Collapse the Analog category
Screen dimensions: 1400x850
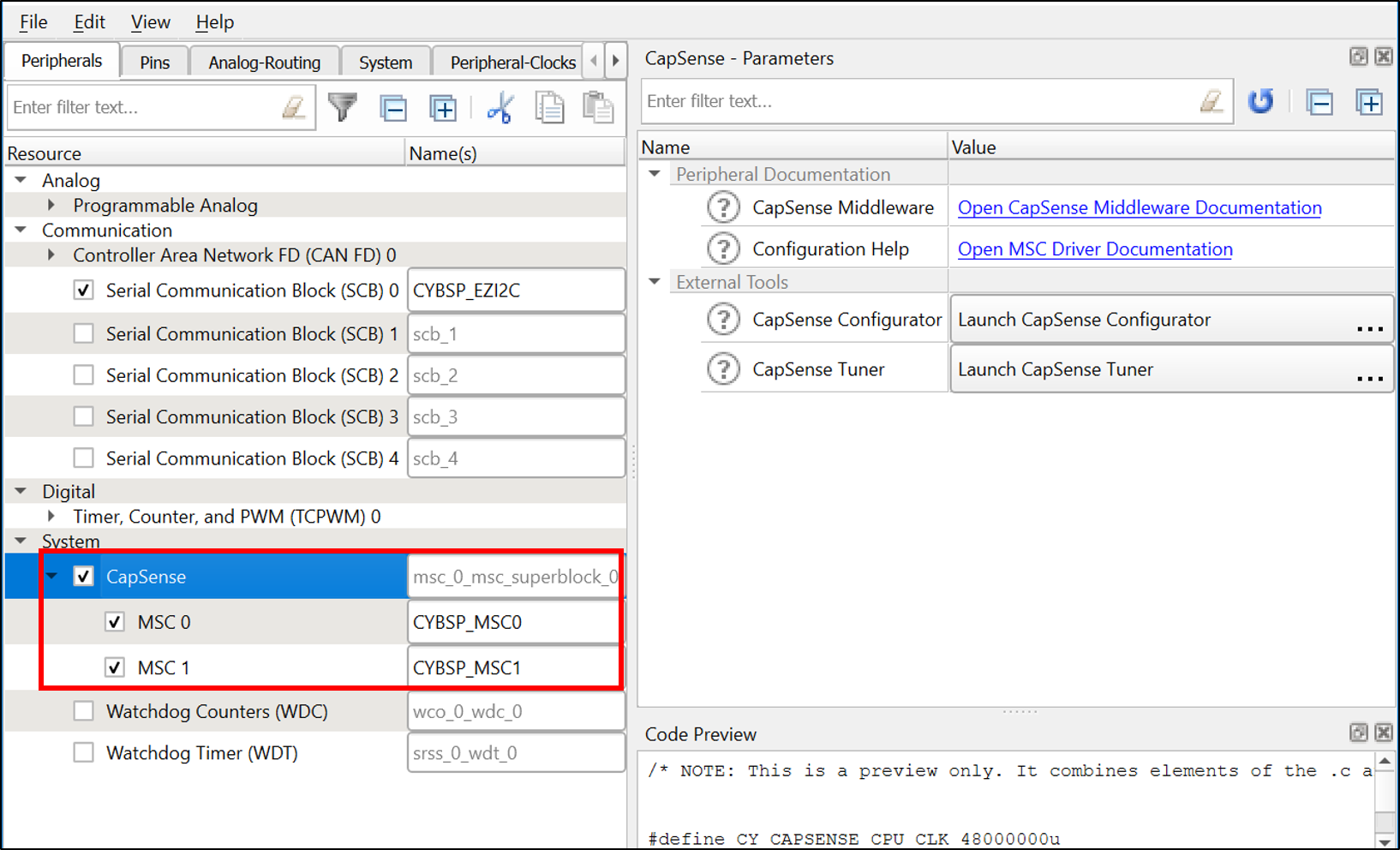pyautogui.click(x=21, y=180)
